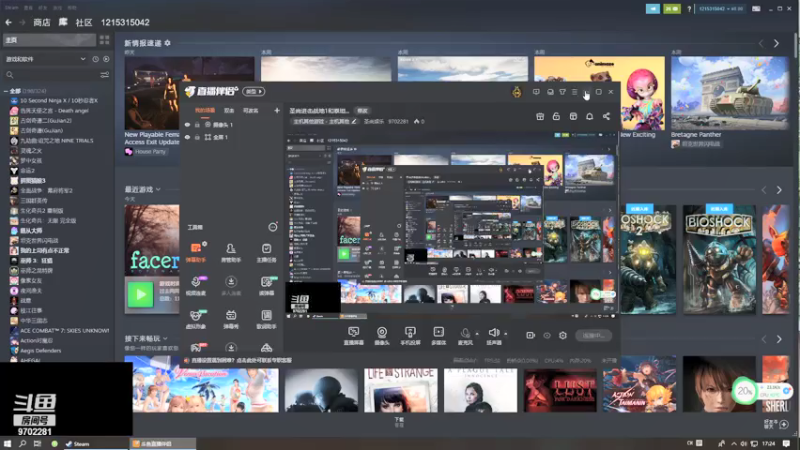
Task: Toggle the ready-to-play filter icon
Action: click(x=106, y=59)
